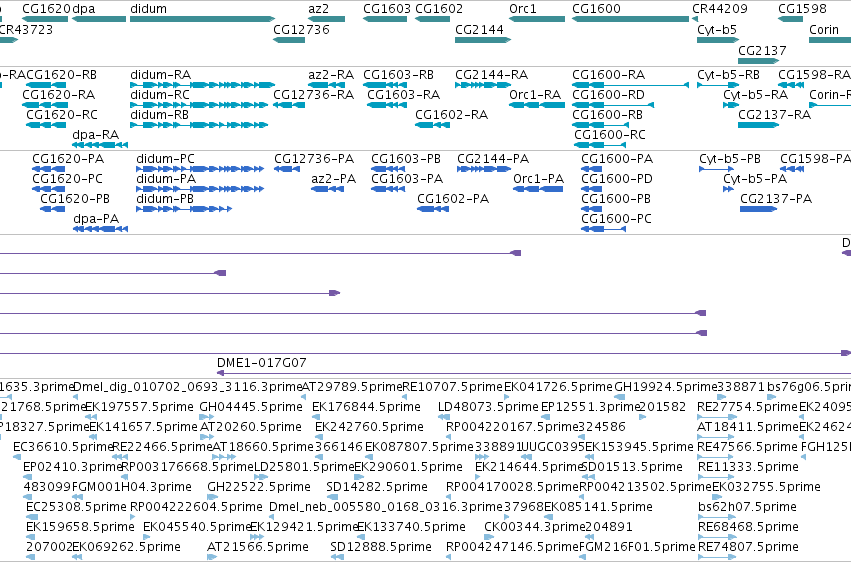Open the CG1600-PC protein label
851x562 pixels.
coord(617,219)
